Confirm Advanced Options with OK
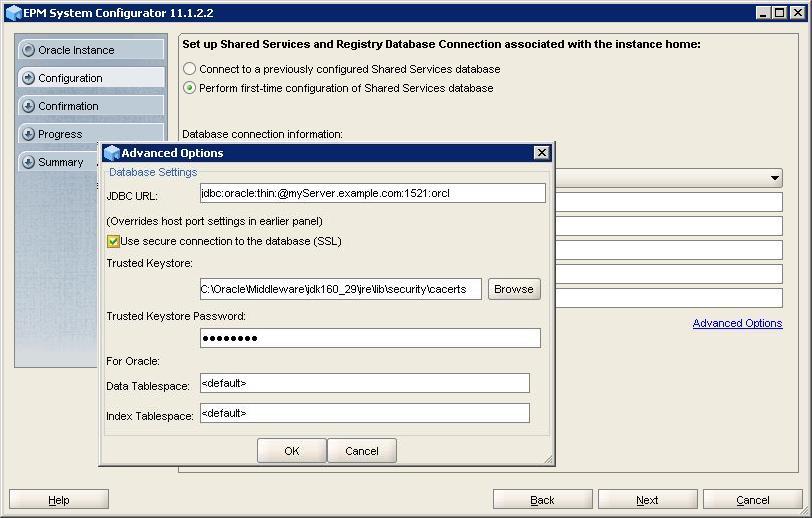The height and width of the screenshot is (518, 812). click(292, 451)
